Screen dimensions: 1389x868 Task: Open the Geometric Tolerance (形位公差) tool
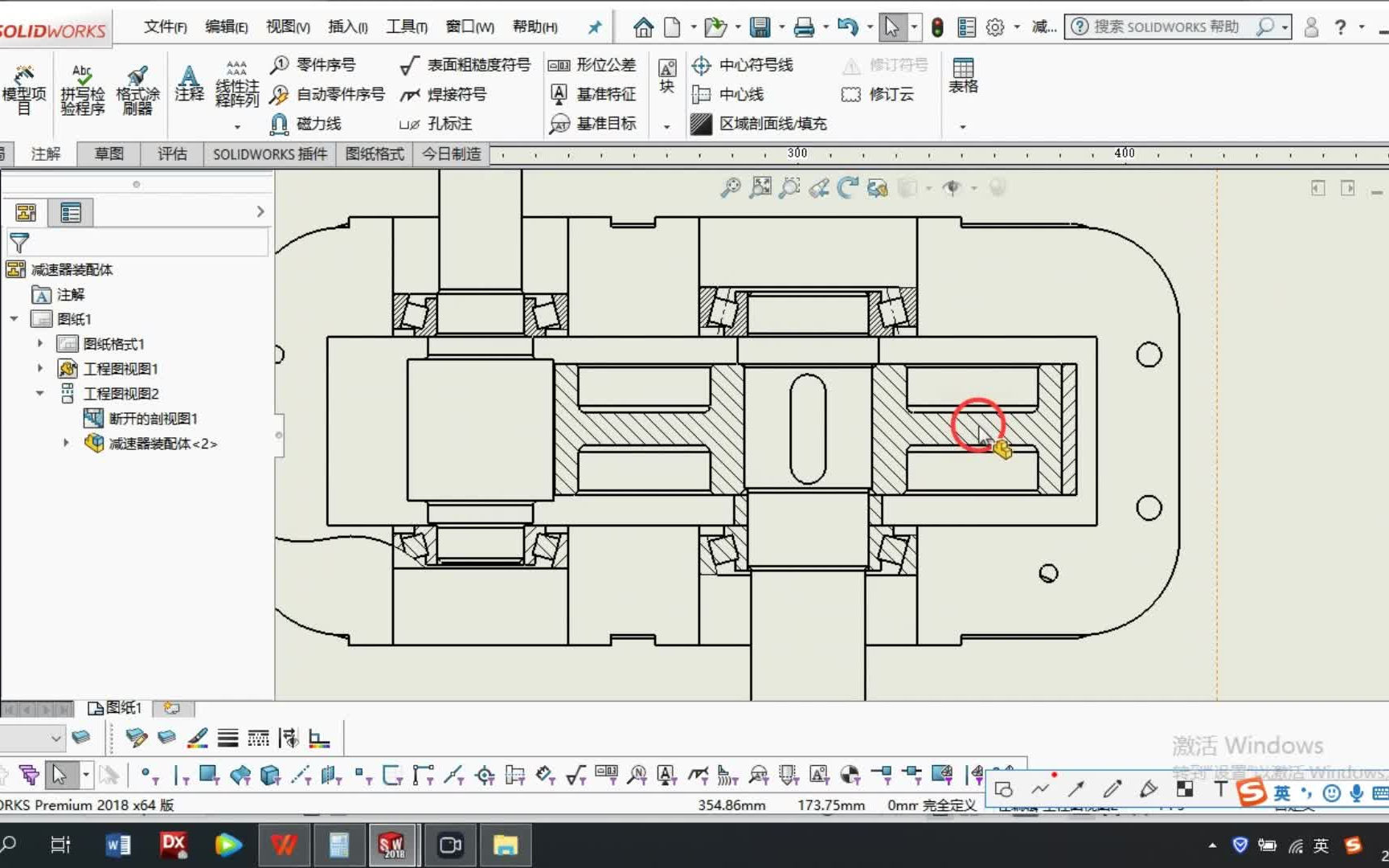click(592, 64)
